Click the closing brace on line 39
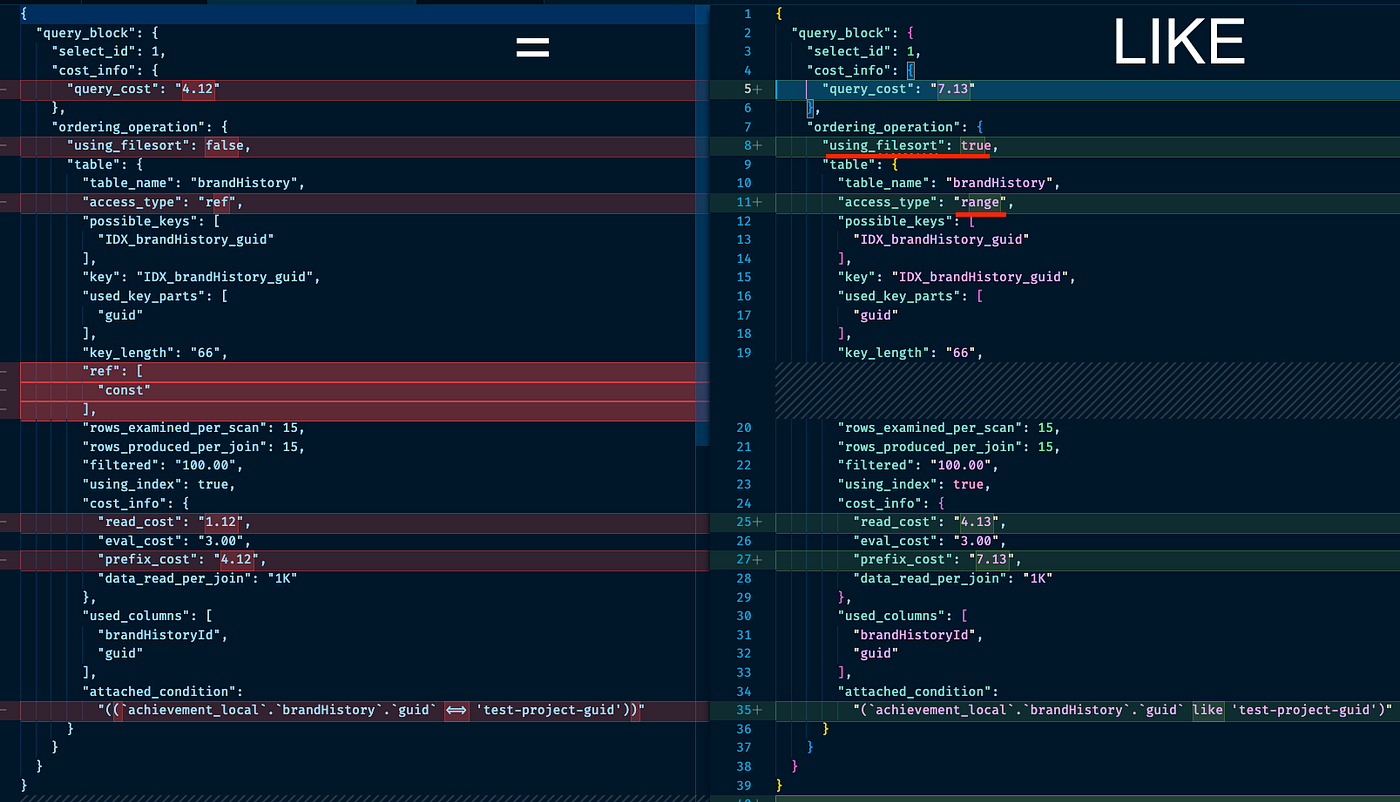 pos(777,786)
